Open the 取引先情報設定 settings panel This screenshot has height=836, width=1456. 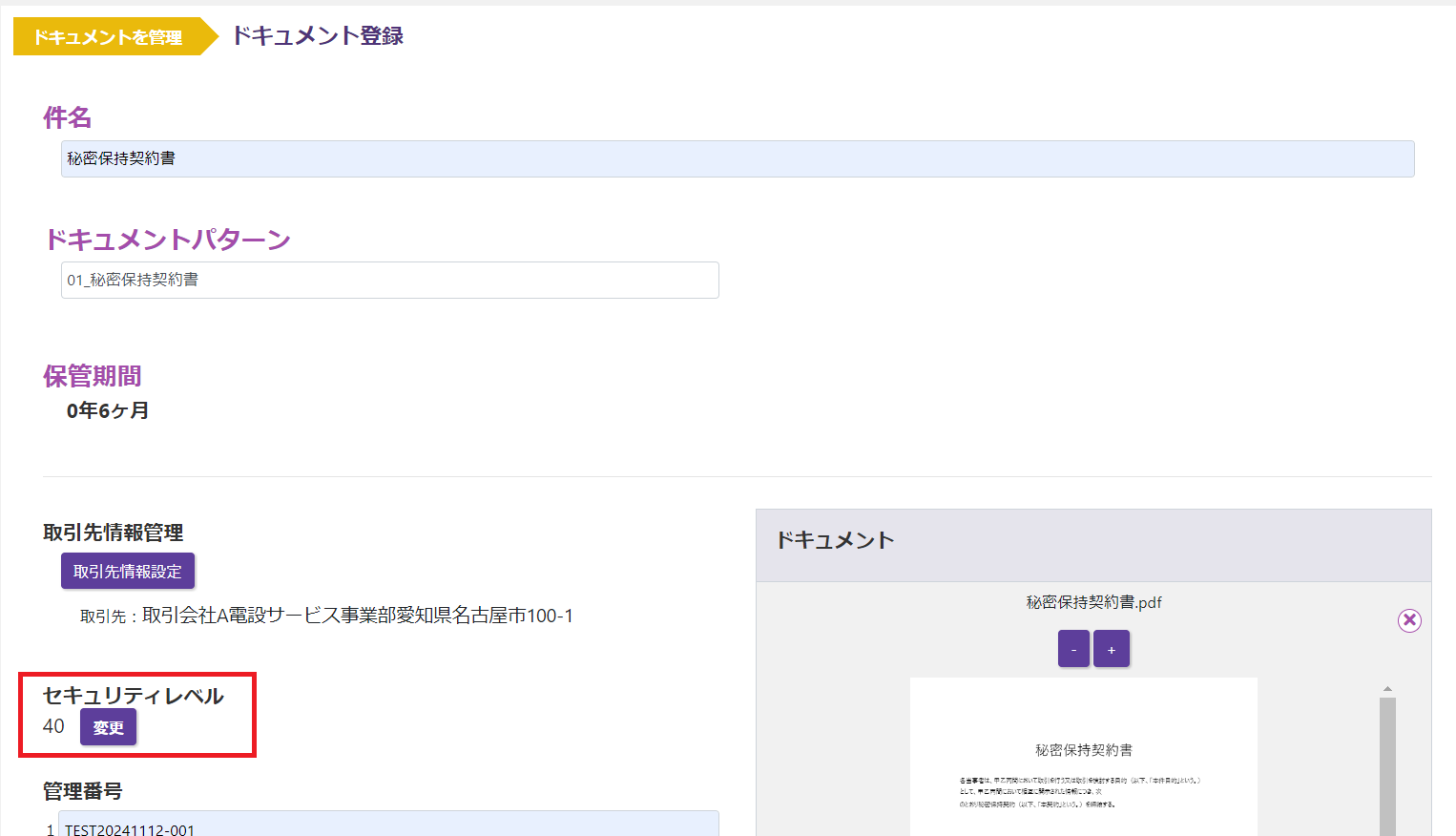127,571
